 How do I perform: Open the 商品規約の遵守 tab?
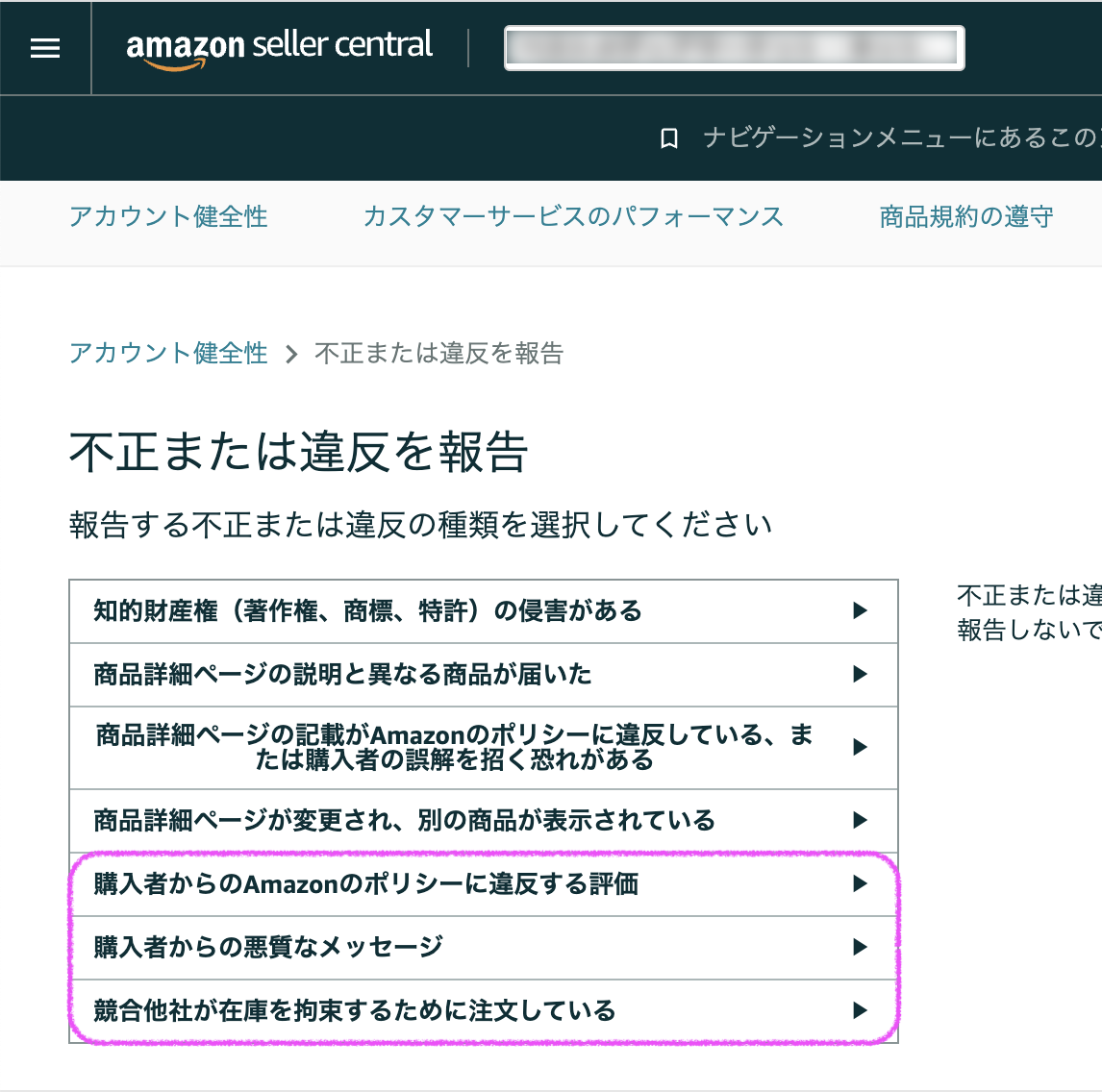pos(965,216)
